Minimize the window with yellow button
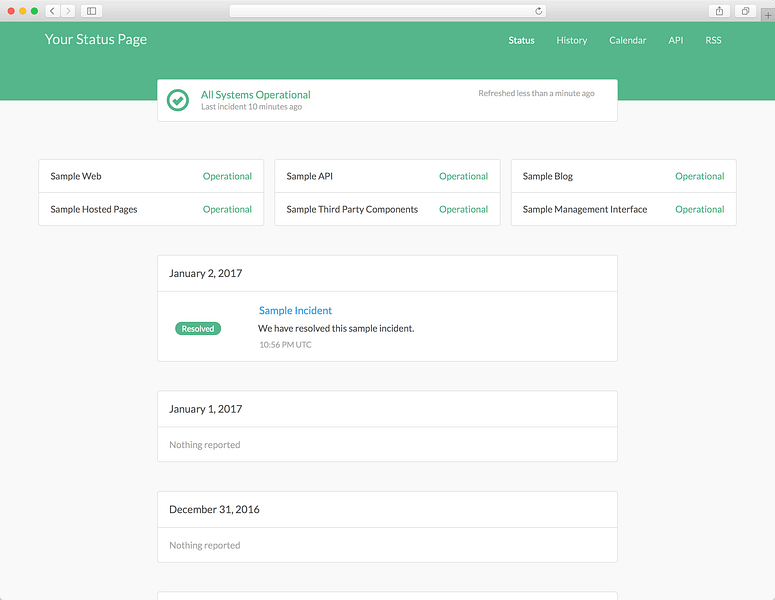The width and height of the screenshot is (775, 600). coord(23,11)
